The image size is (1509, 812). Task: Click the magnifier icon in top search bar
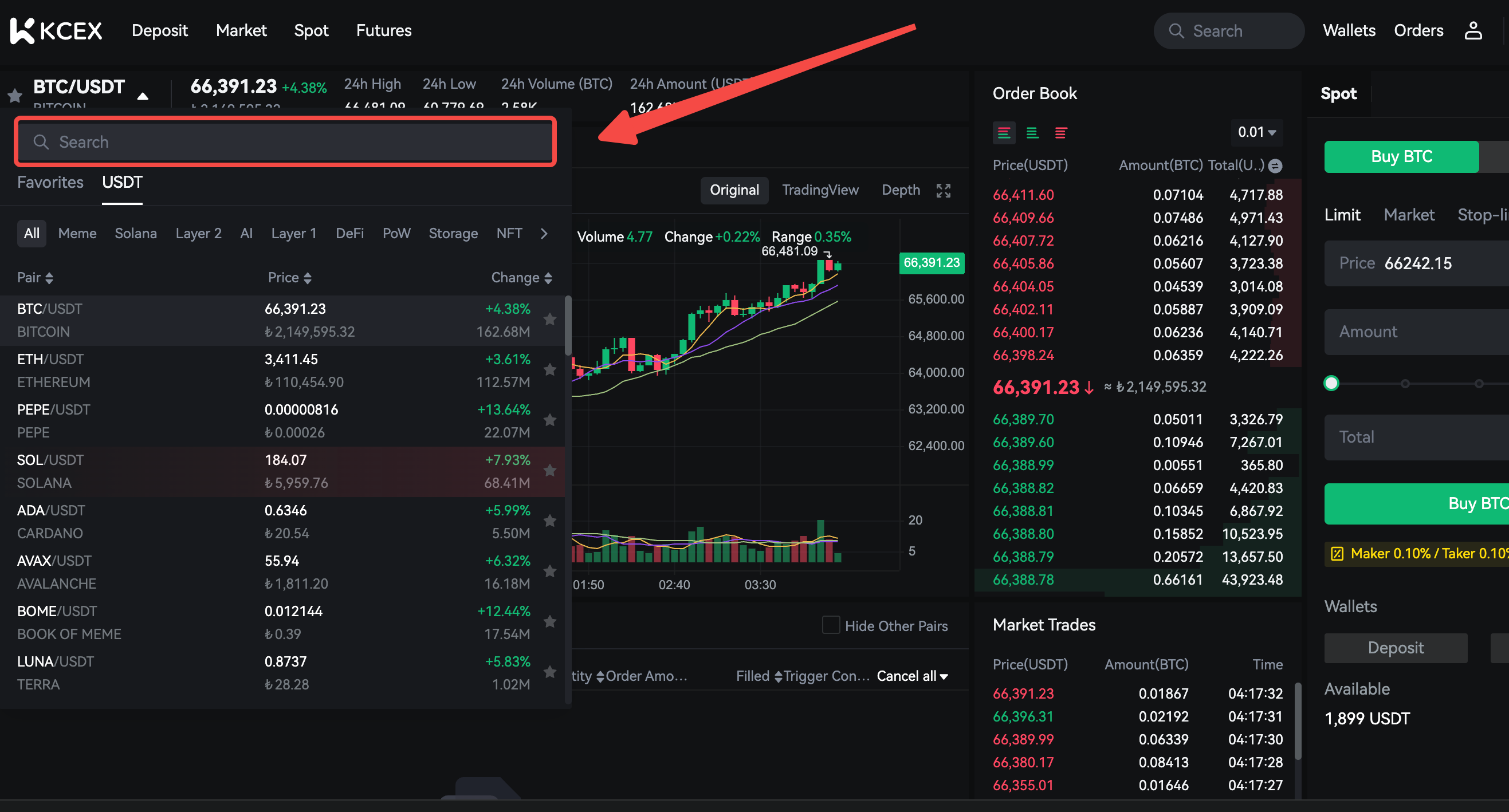pyautogui.click(x=1176, y=31)
